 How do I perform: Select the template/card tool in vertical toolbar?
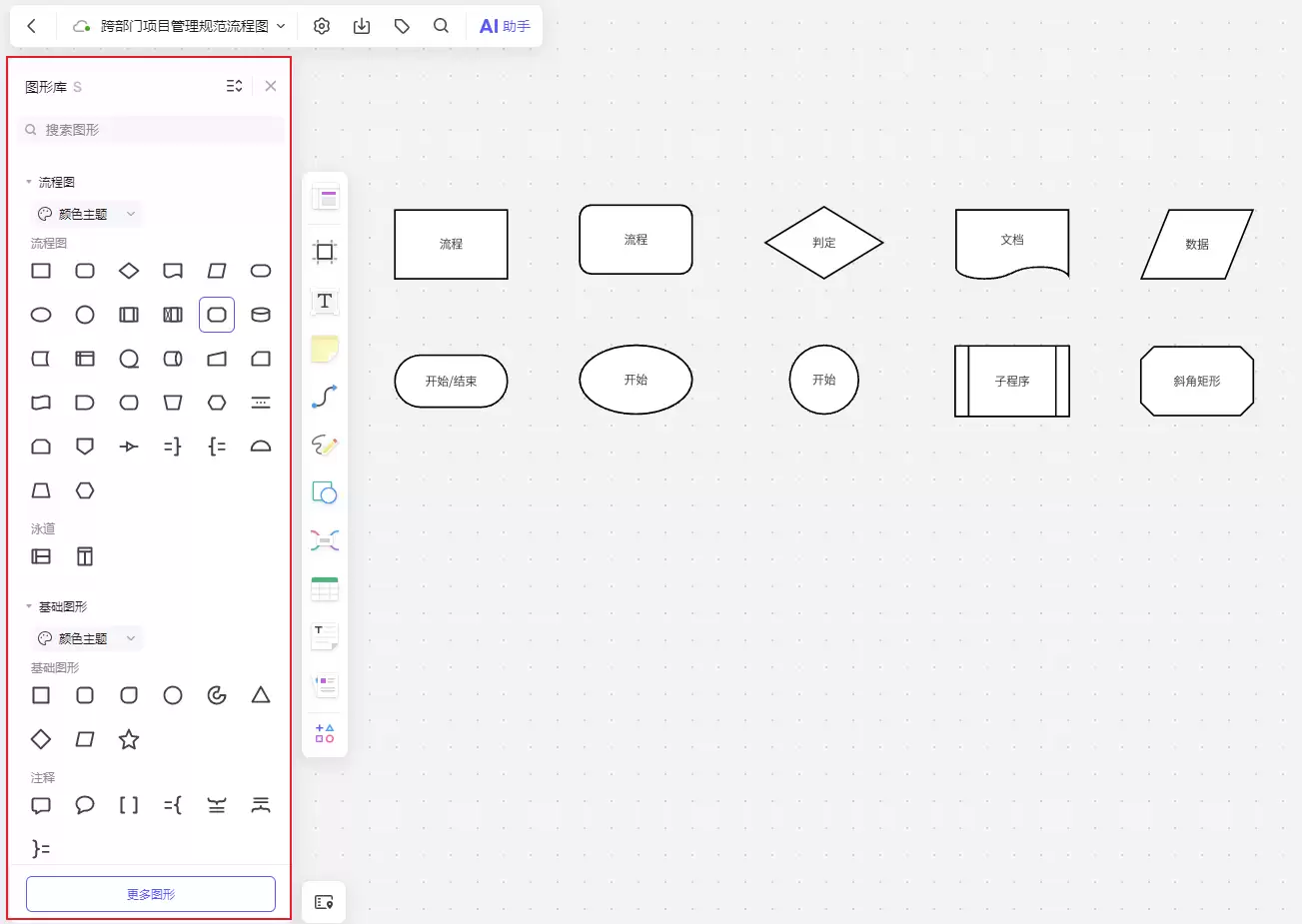tap(325, 197)
